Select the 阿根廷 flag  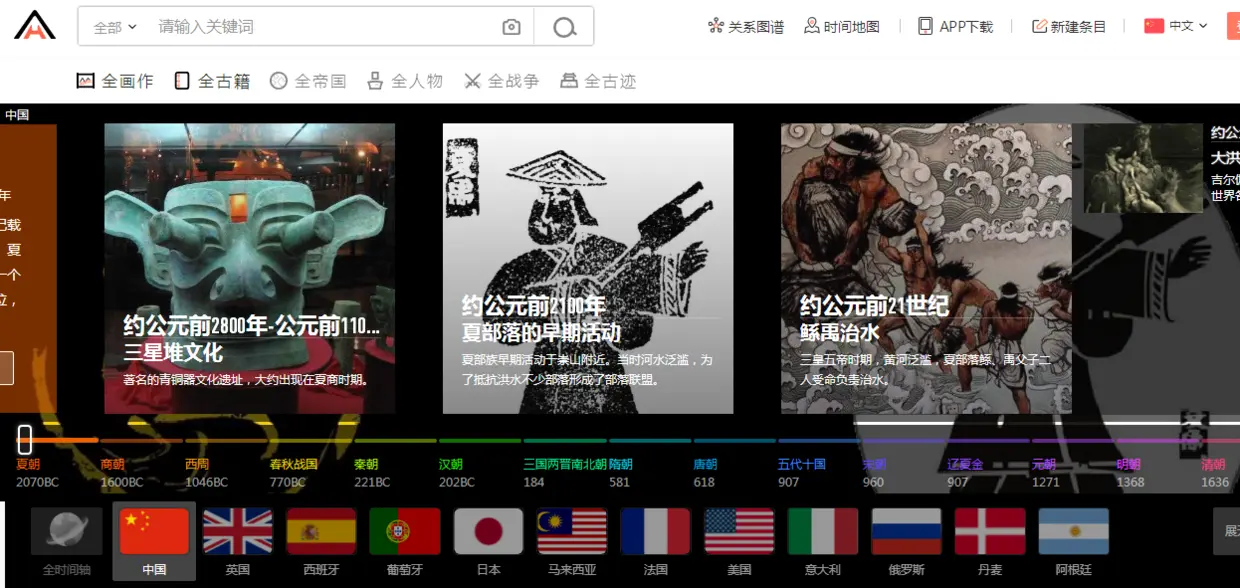click(1073, 532)
